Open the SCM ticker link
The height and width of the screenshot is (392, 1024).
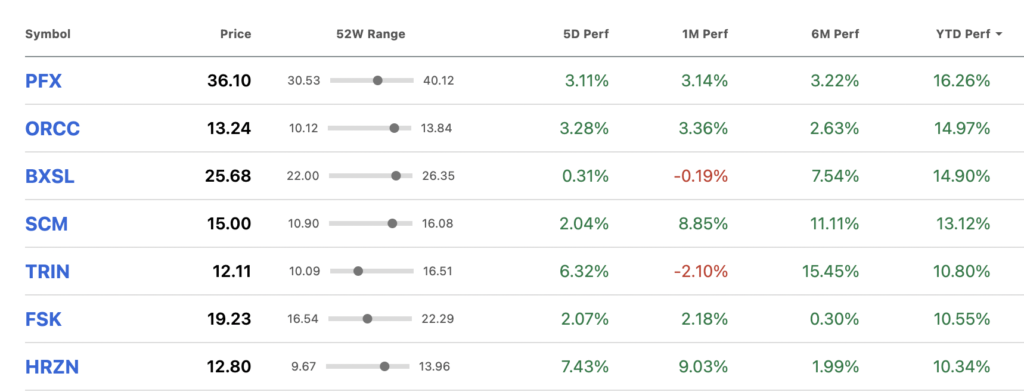(x=46, y=224)
